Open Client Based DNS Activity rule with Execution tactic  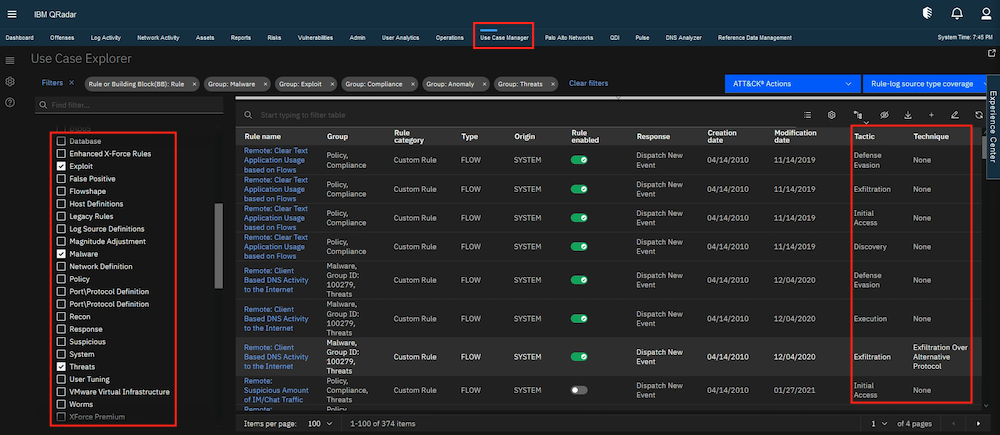276,318
